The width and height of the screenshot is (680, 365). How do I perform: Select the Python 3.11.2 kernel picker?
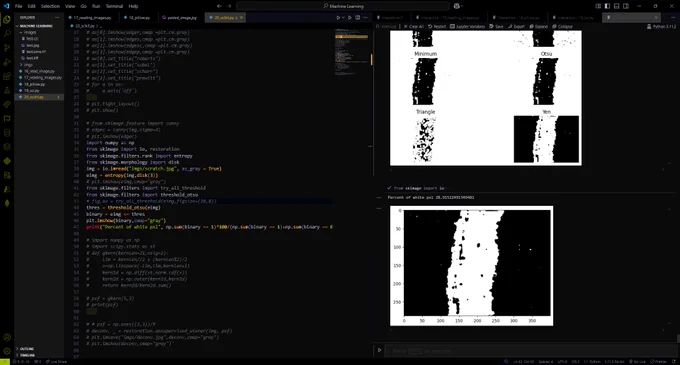click(x=661, y=26)
